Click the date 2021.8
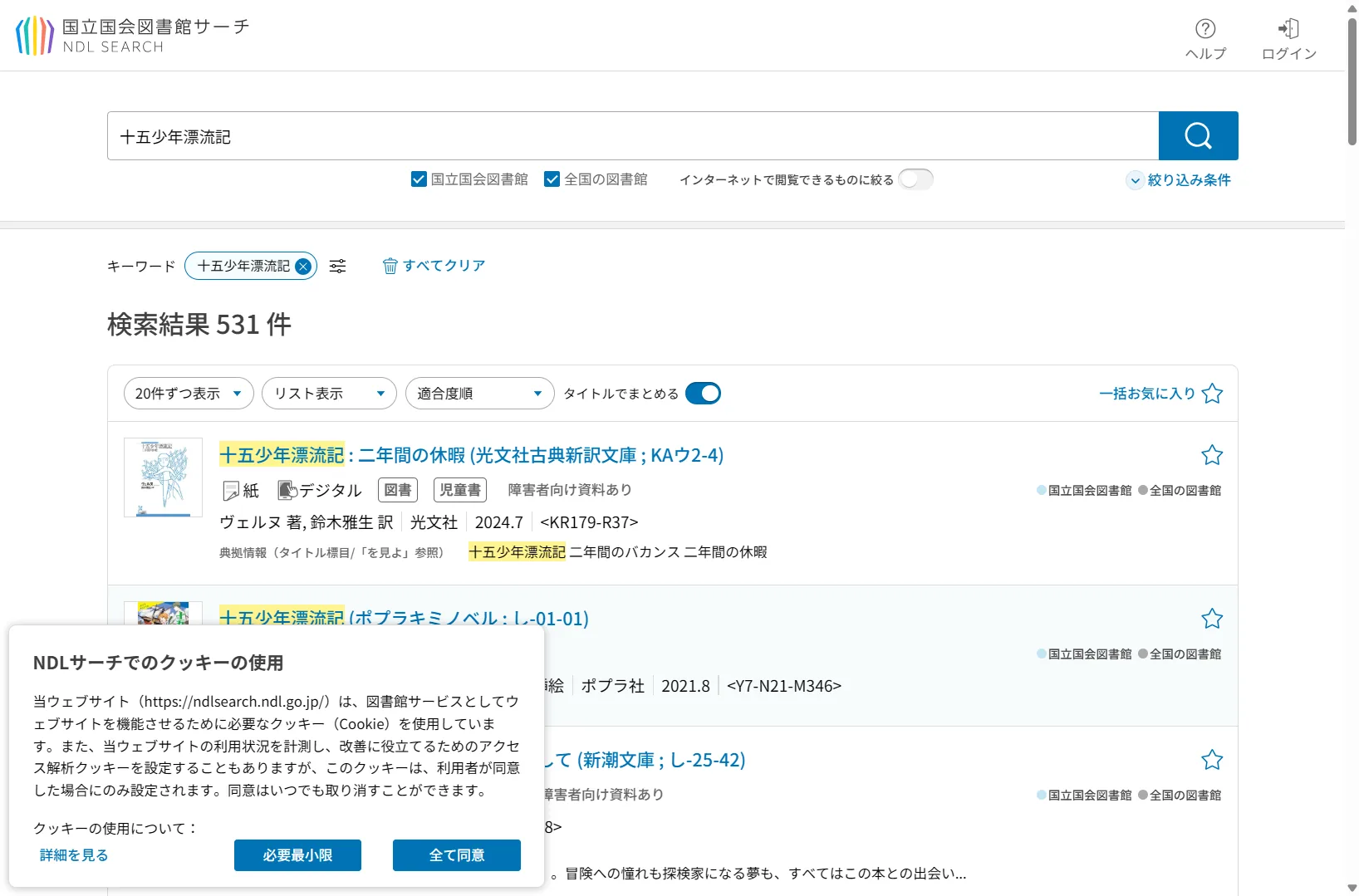The height and width of the screenshot is (896, 1359). [x=685, y=686]
